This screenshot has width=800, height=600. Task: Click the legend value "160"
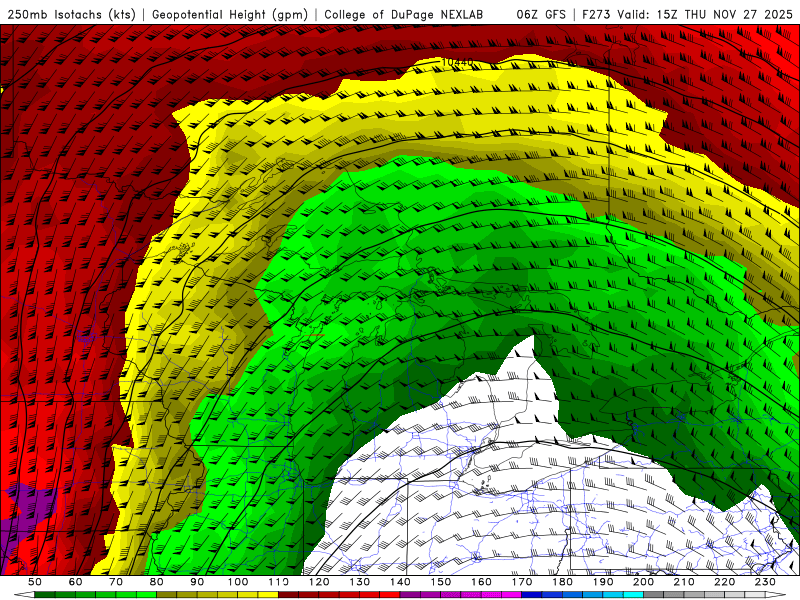click(x=481, y=582)
